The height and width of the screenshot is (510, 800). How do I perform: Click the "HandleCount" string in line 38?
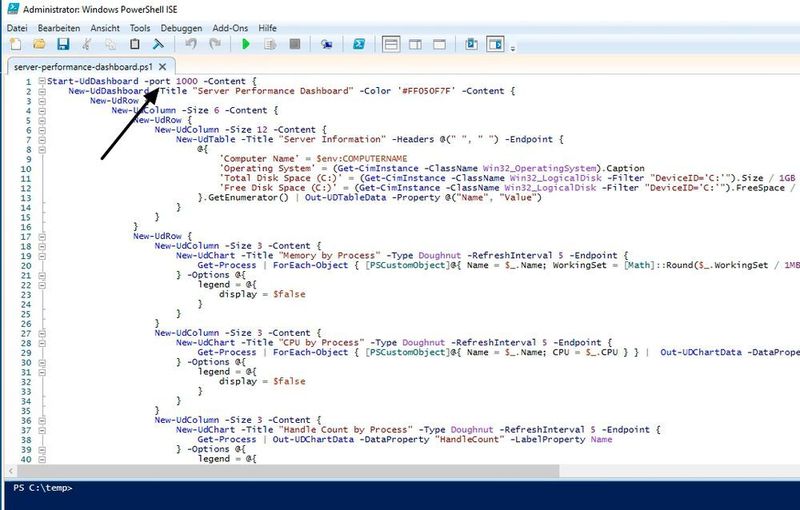coord(470,440)
